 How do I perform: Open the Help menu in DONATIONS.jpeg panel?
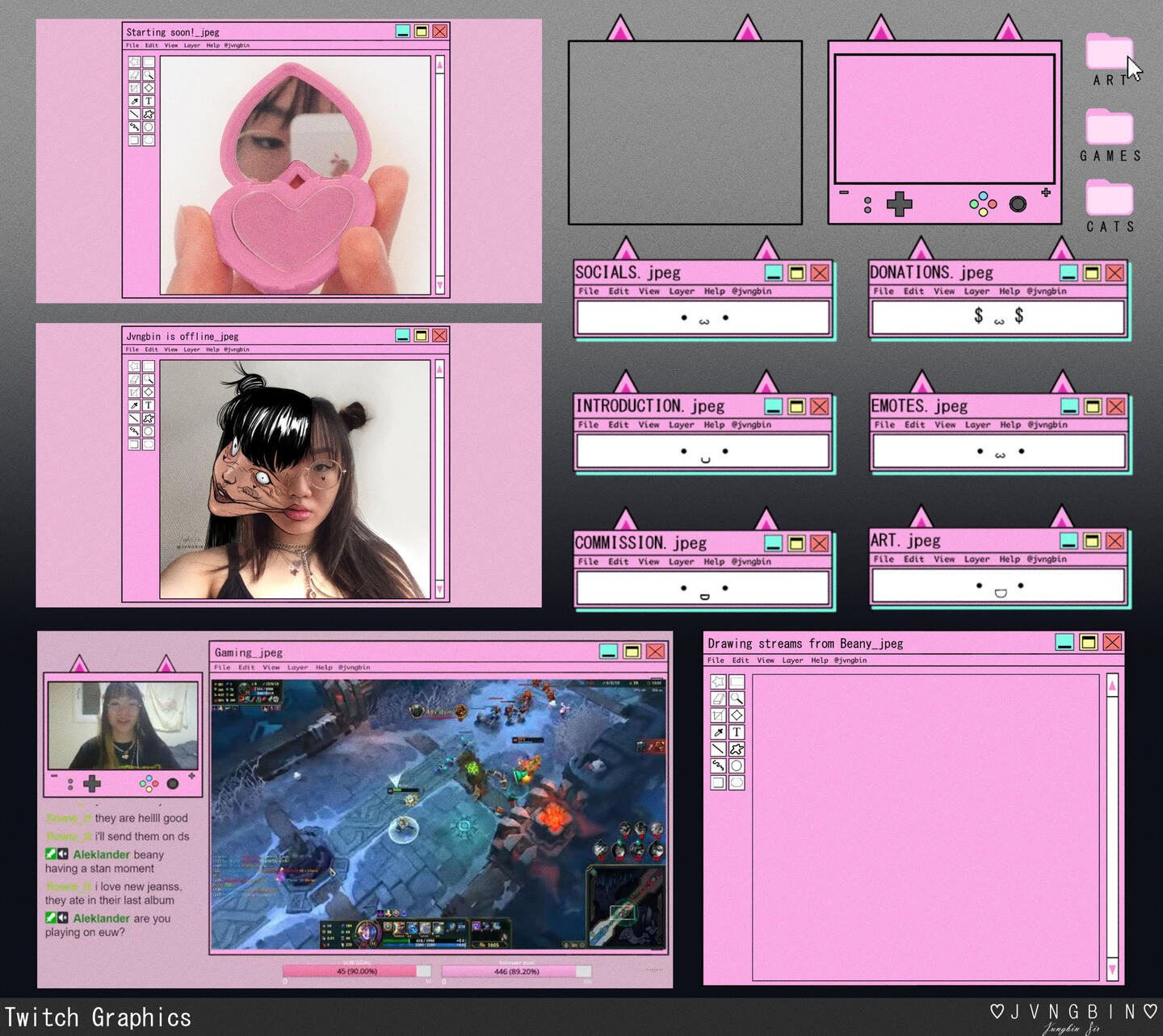pos(1010,292)
